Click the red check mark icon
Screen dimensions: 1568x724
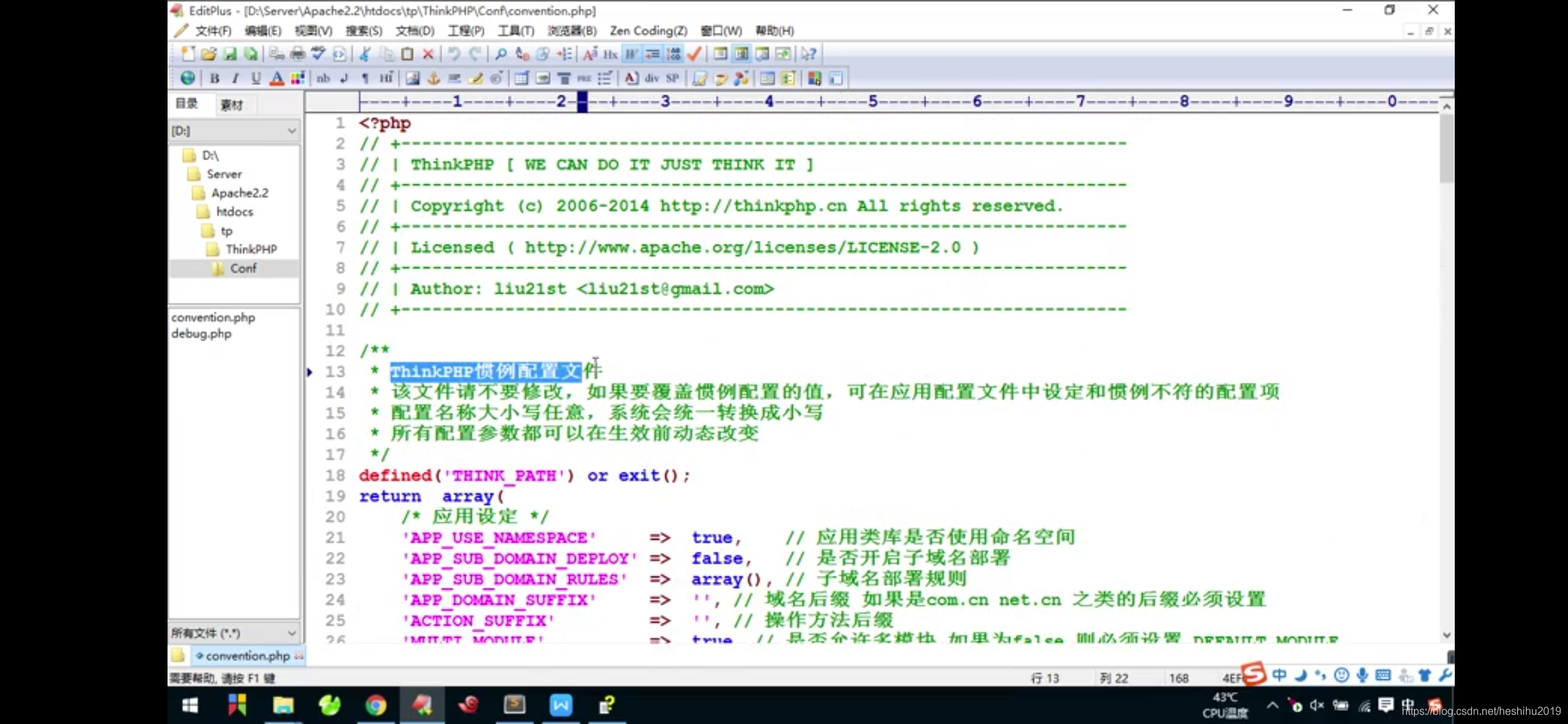(694, 54)
